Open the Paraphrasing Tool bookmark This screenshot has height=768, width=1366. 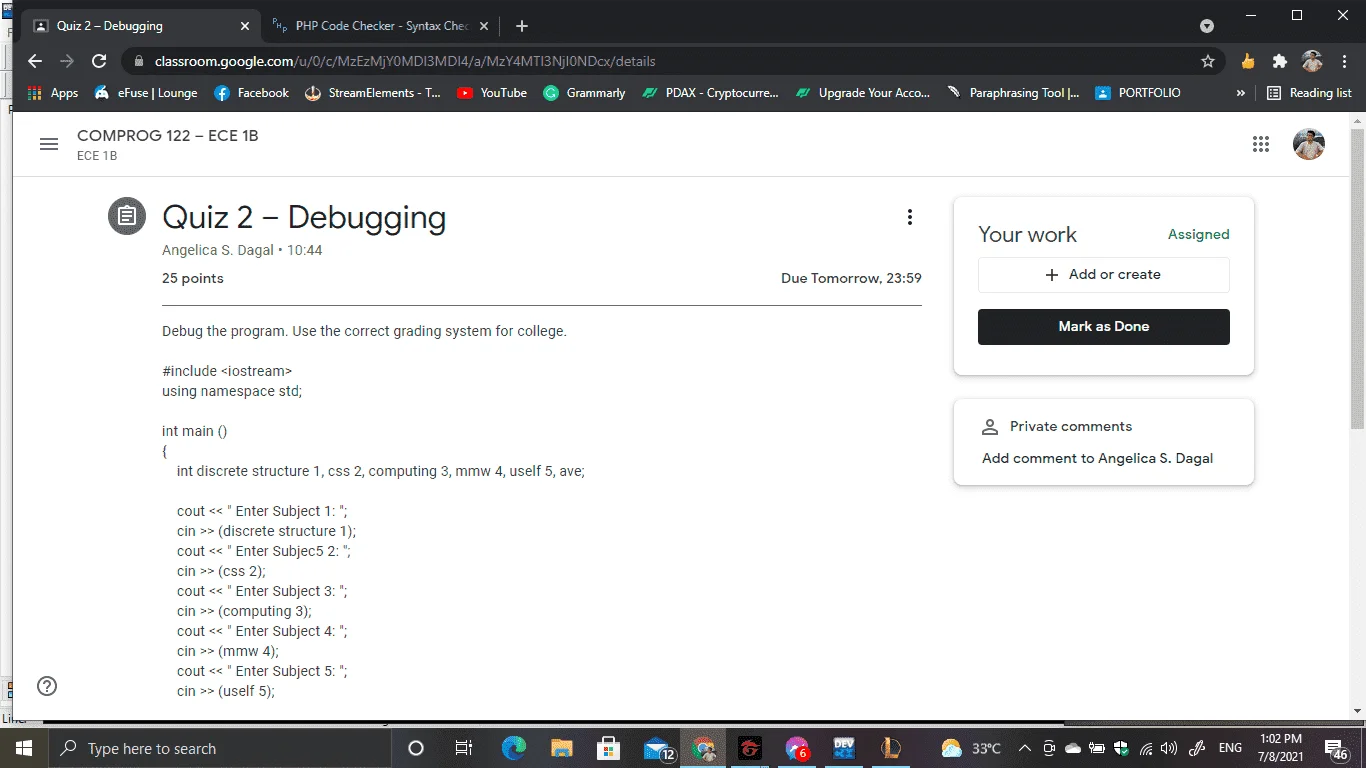tap(1013, 93)
